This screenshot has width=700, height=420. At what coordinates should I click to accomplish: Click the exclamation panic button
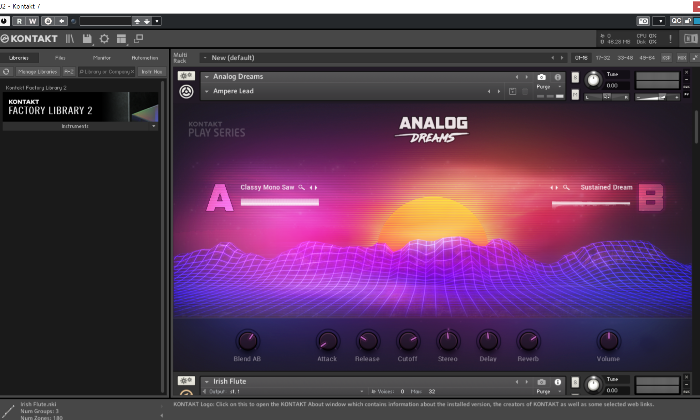point(670,39)
